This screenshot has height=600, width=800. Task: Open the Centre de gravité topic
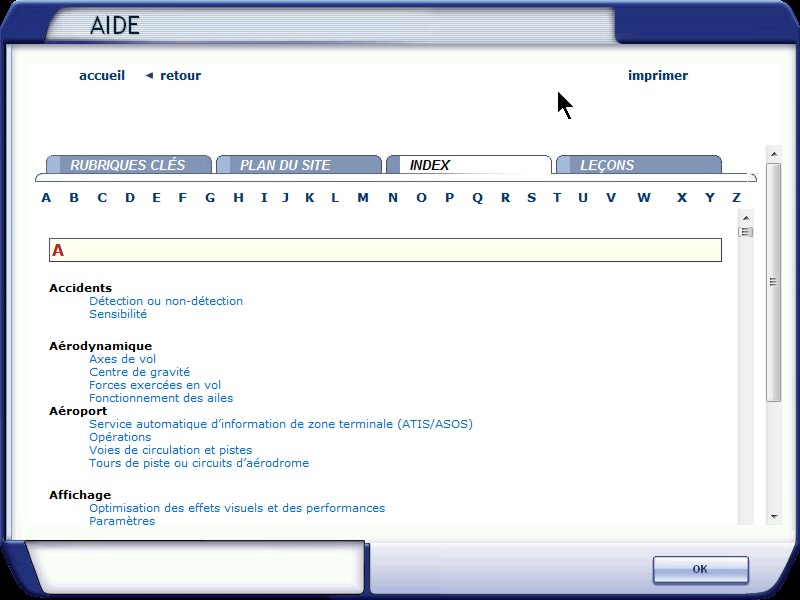point(139,372)
